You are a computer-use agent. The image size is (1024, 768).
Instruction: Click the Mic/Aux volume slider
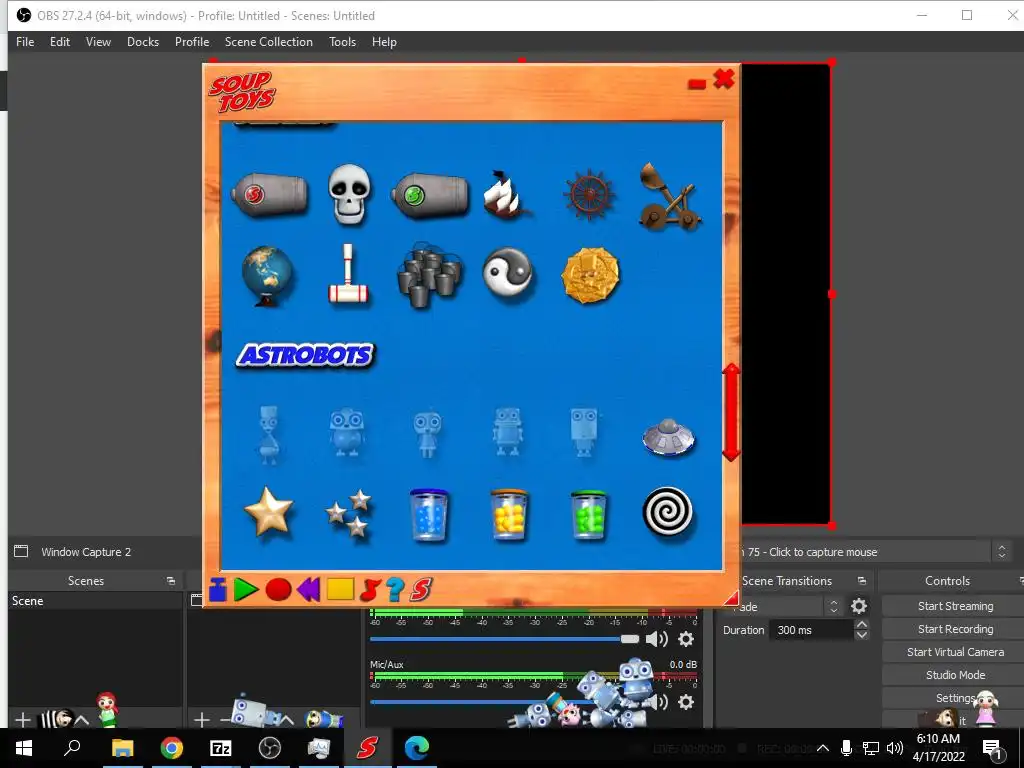504,702
